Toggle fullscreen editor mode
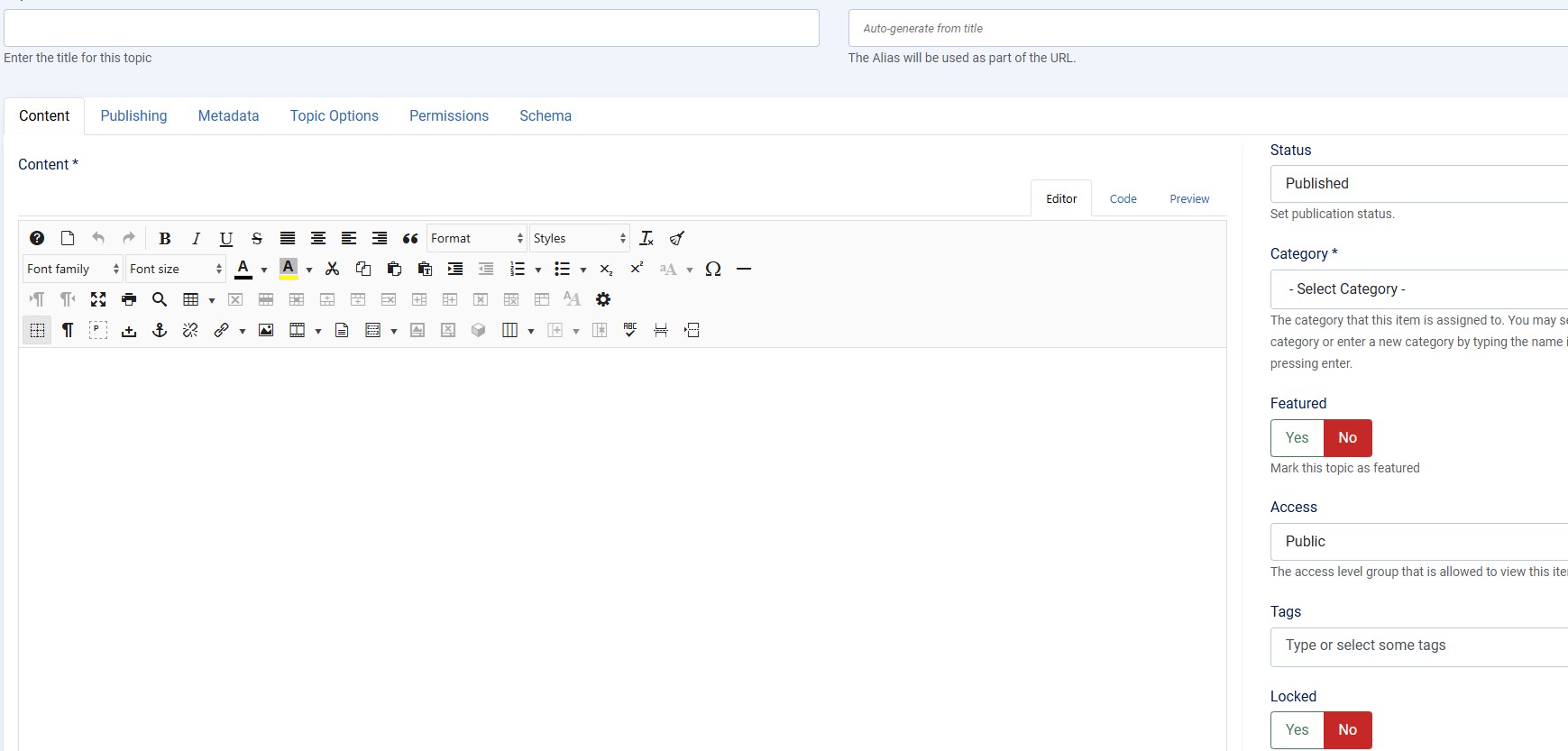This screenshot has width=1568, height=751. (98, 299)
